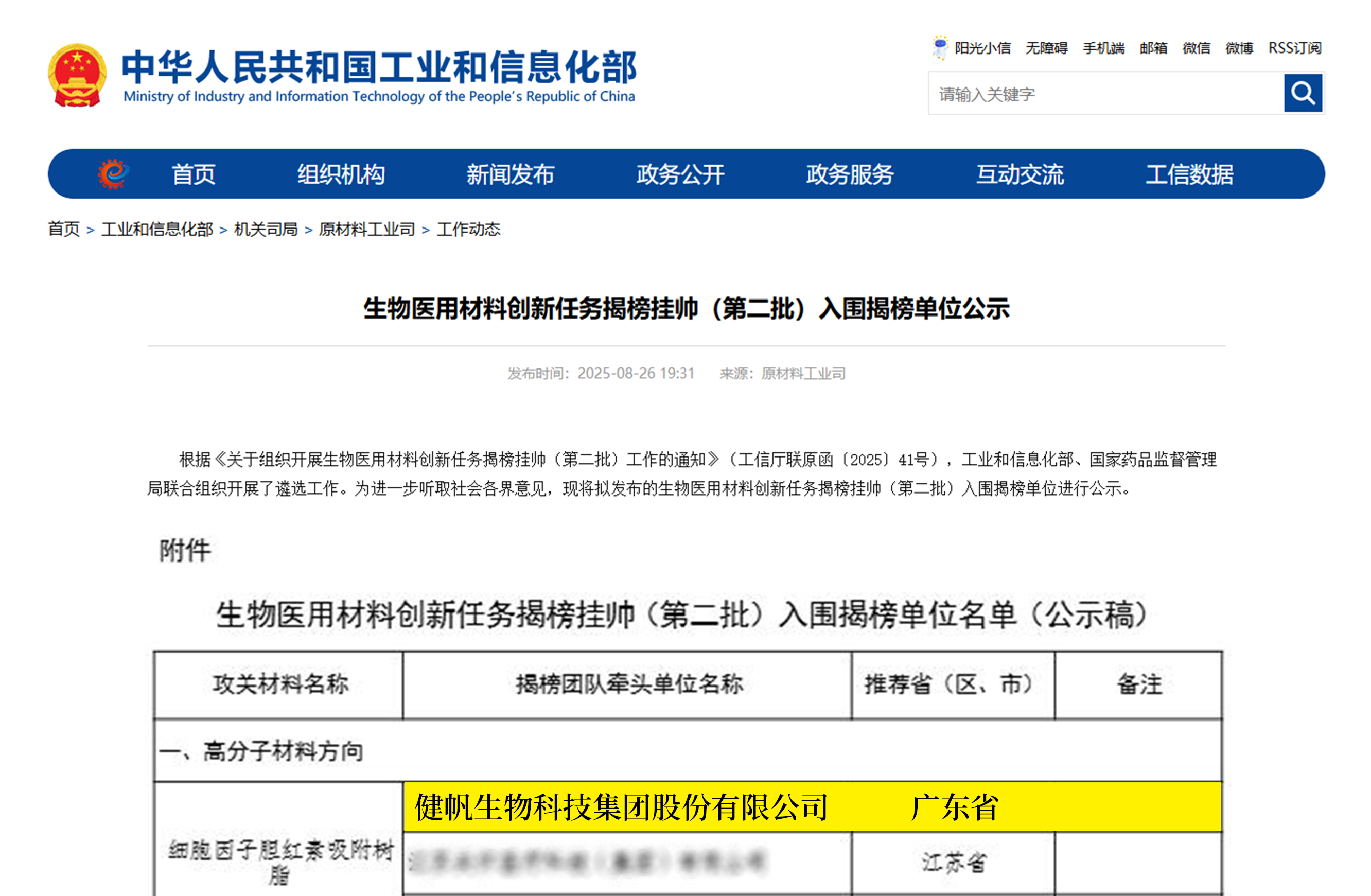
Task: Click the gear logo in navigation bar
Action: (112, 173)
